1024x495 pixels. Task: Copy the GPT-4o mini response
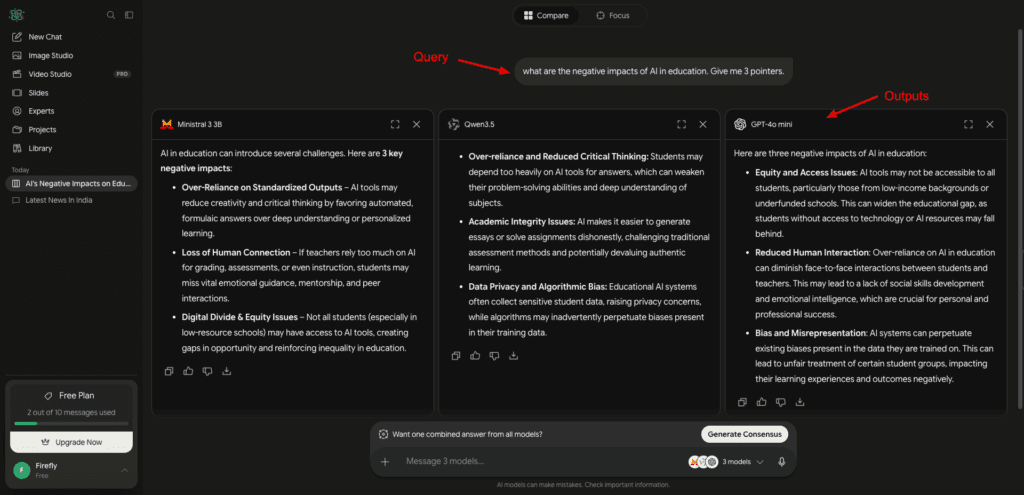point(742,402)
